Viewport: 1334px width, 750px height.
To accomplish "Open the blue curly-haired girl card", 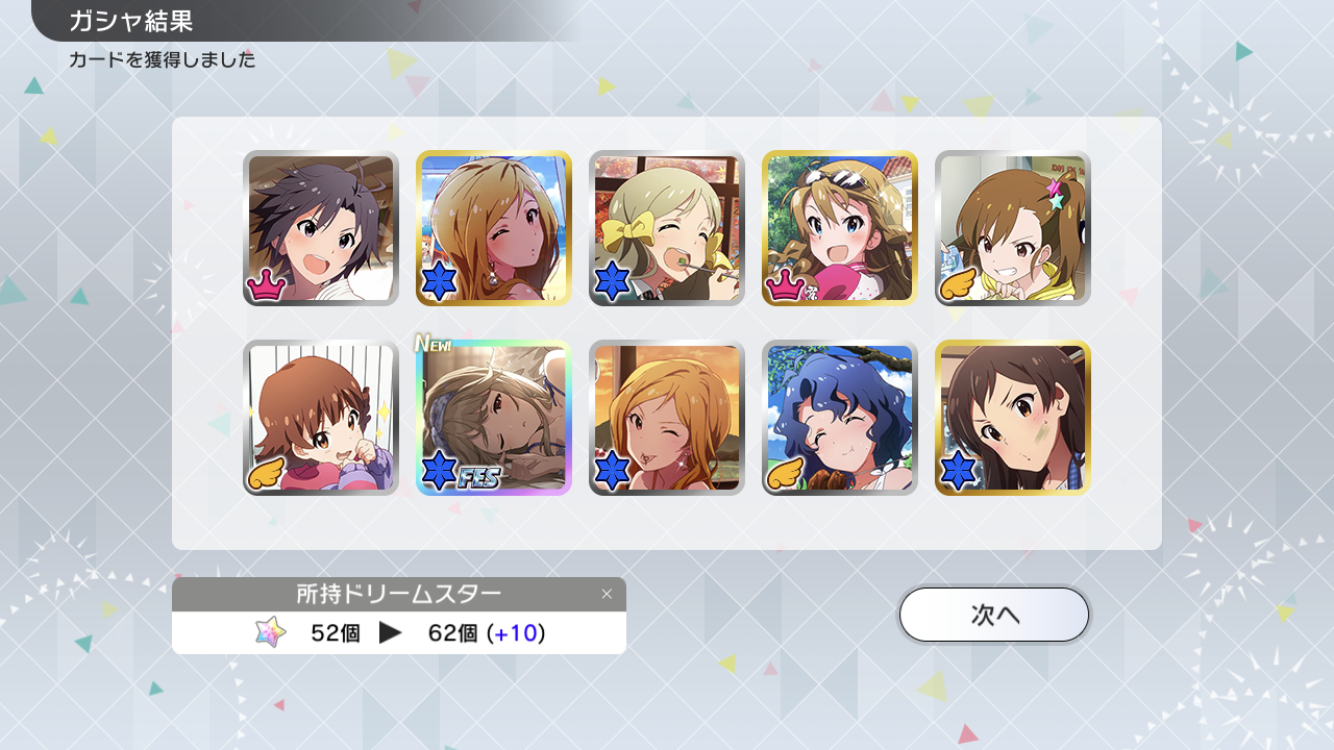I will (840, 417).
